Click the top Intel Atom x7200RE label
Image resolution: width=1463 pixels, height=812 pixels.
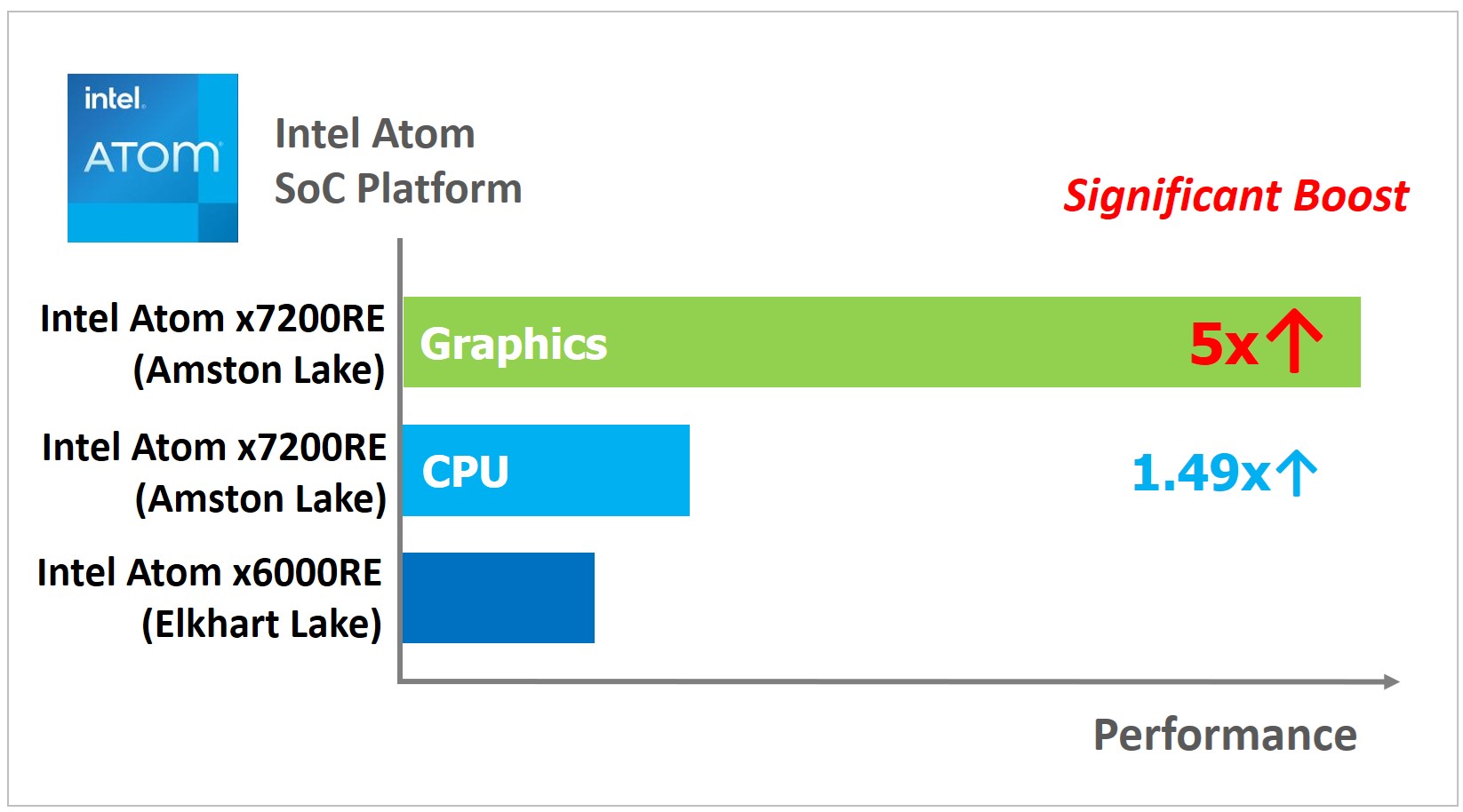tap(212, 318)
